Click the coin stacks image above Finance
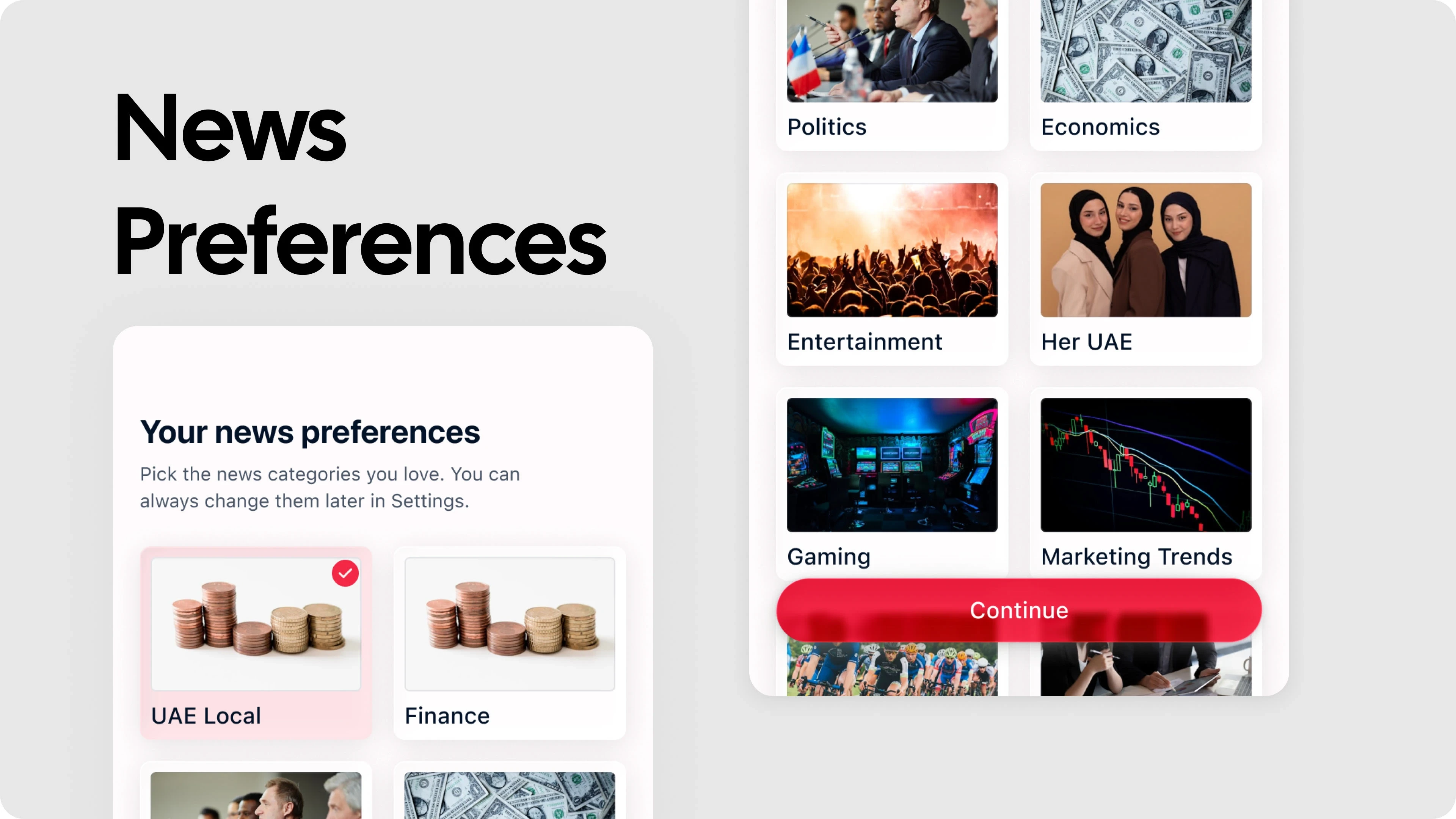Image resolution: width=1456 pixels, height=819 pixels. pos(509,623)
